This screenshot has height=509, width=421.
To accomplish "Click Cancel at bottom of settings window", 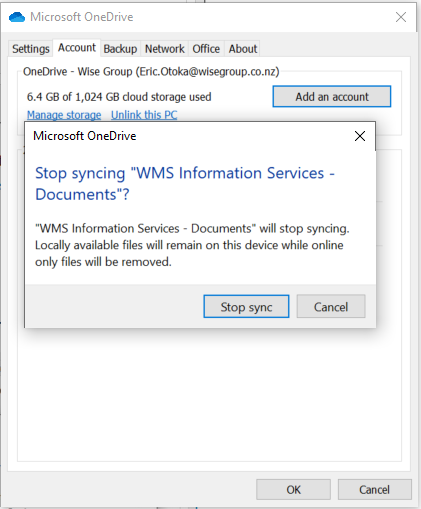I will tap(375, 489).
